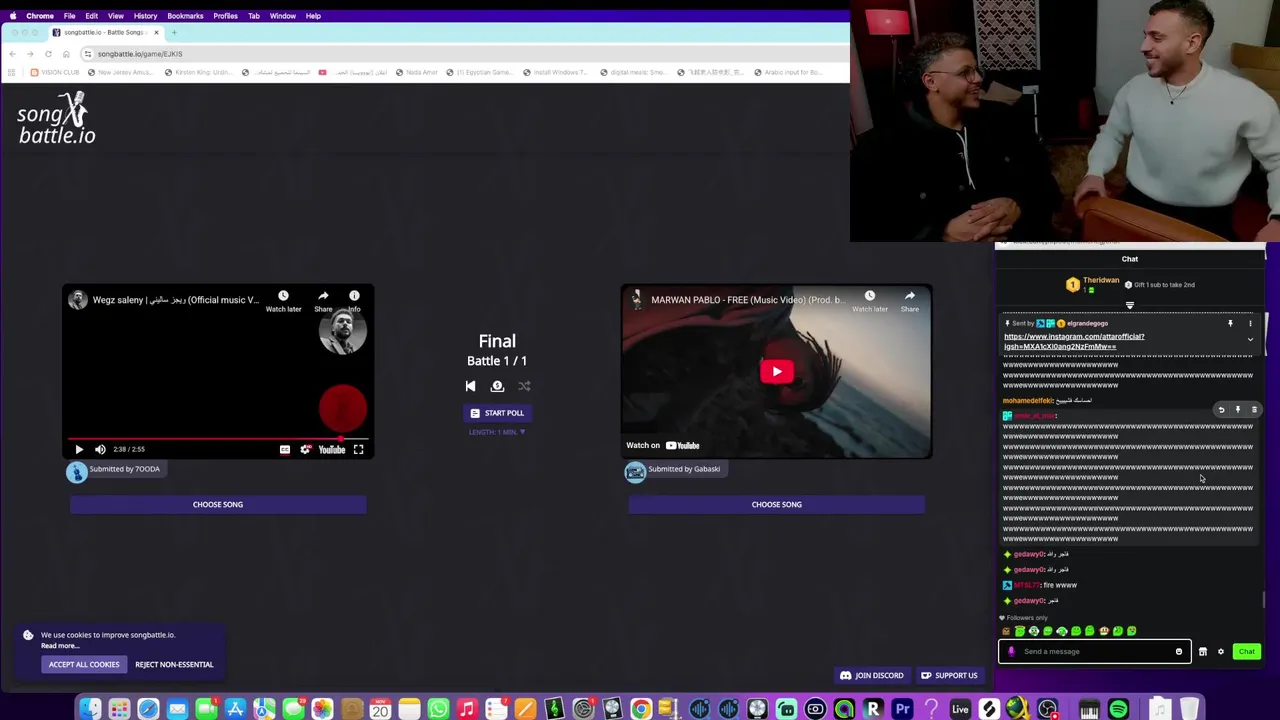Toggle captions on Wegz video player
The width and height of the screenshot is (1280, 720).
click(x=285, y=449)
